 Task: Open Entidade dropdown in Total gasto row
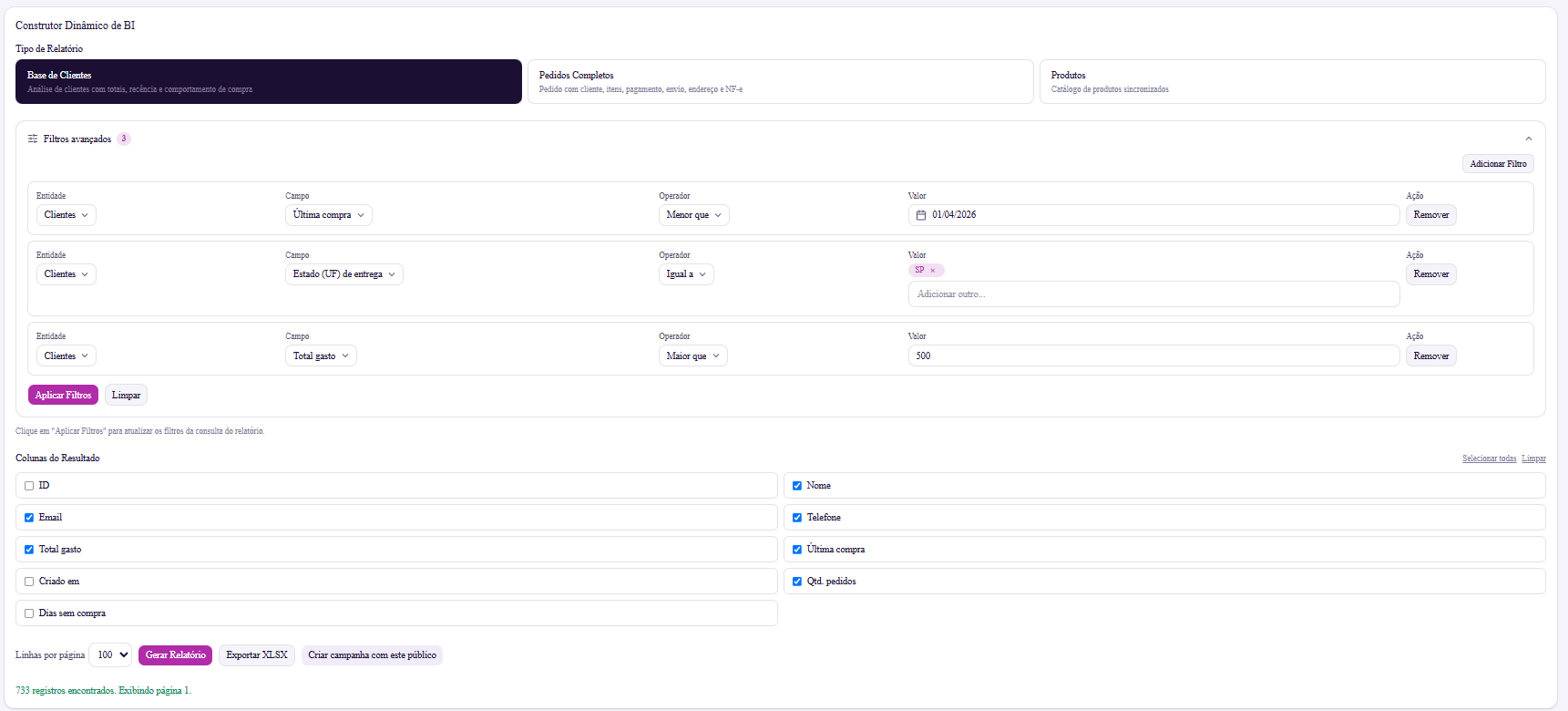click(x=67, y=356)
